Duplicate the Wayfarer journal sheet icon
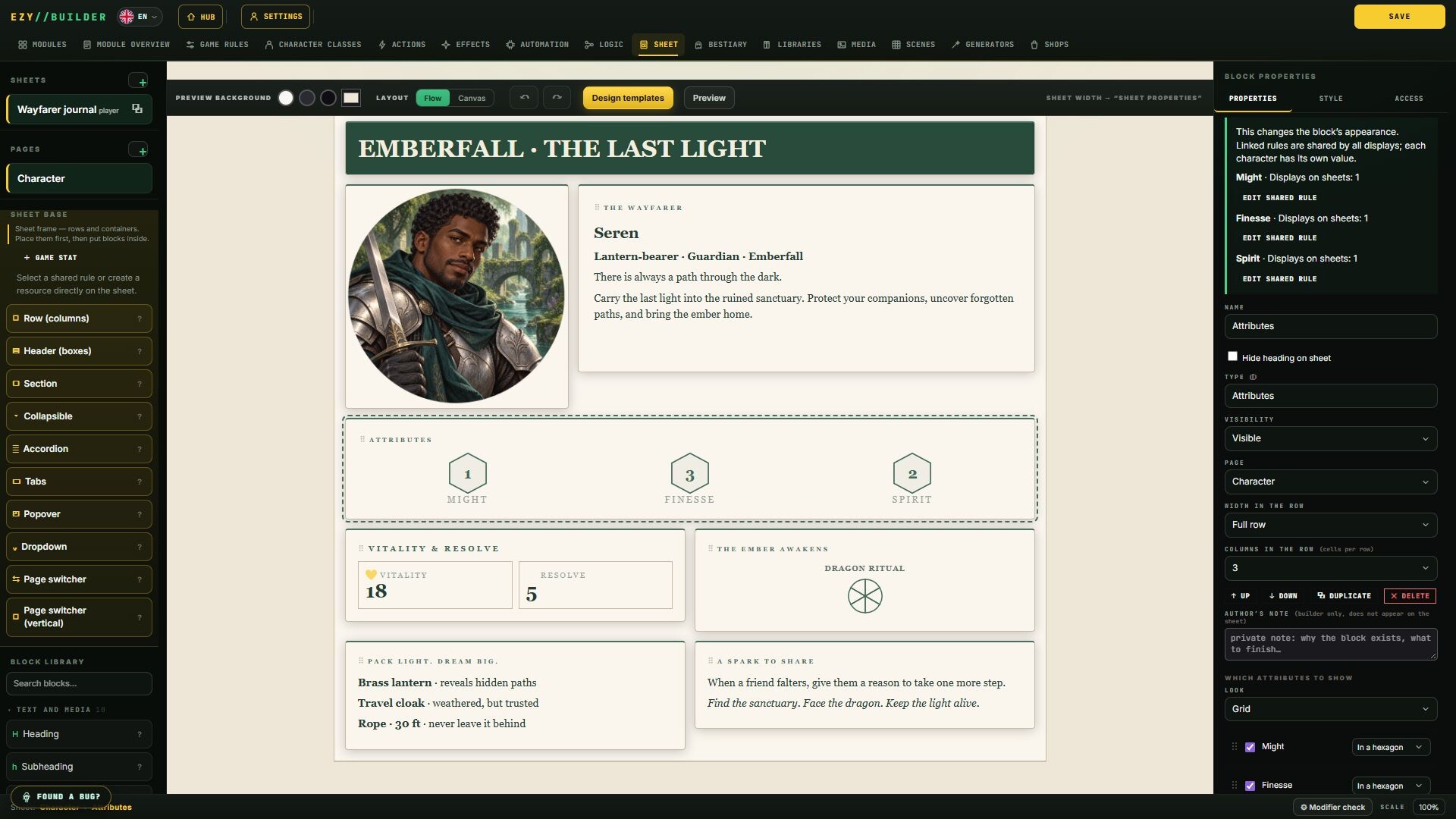This screenshot has width=1456, height=819. pyautogui.click(x=137, y=109)
